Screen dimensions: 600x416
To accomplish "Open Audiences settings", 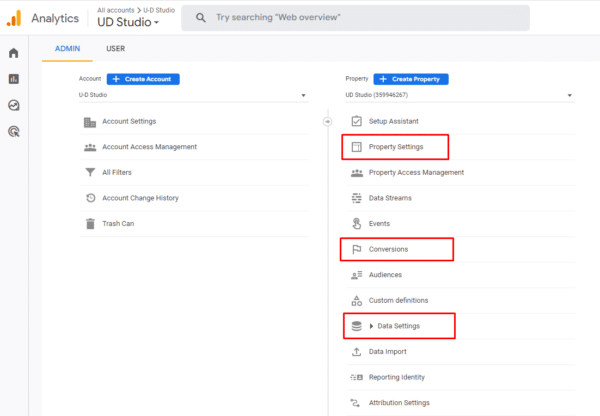I will (385, 275).
